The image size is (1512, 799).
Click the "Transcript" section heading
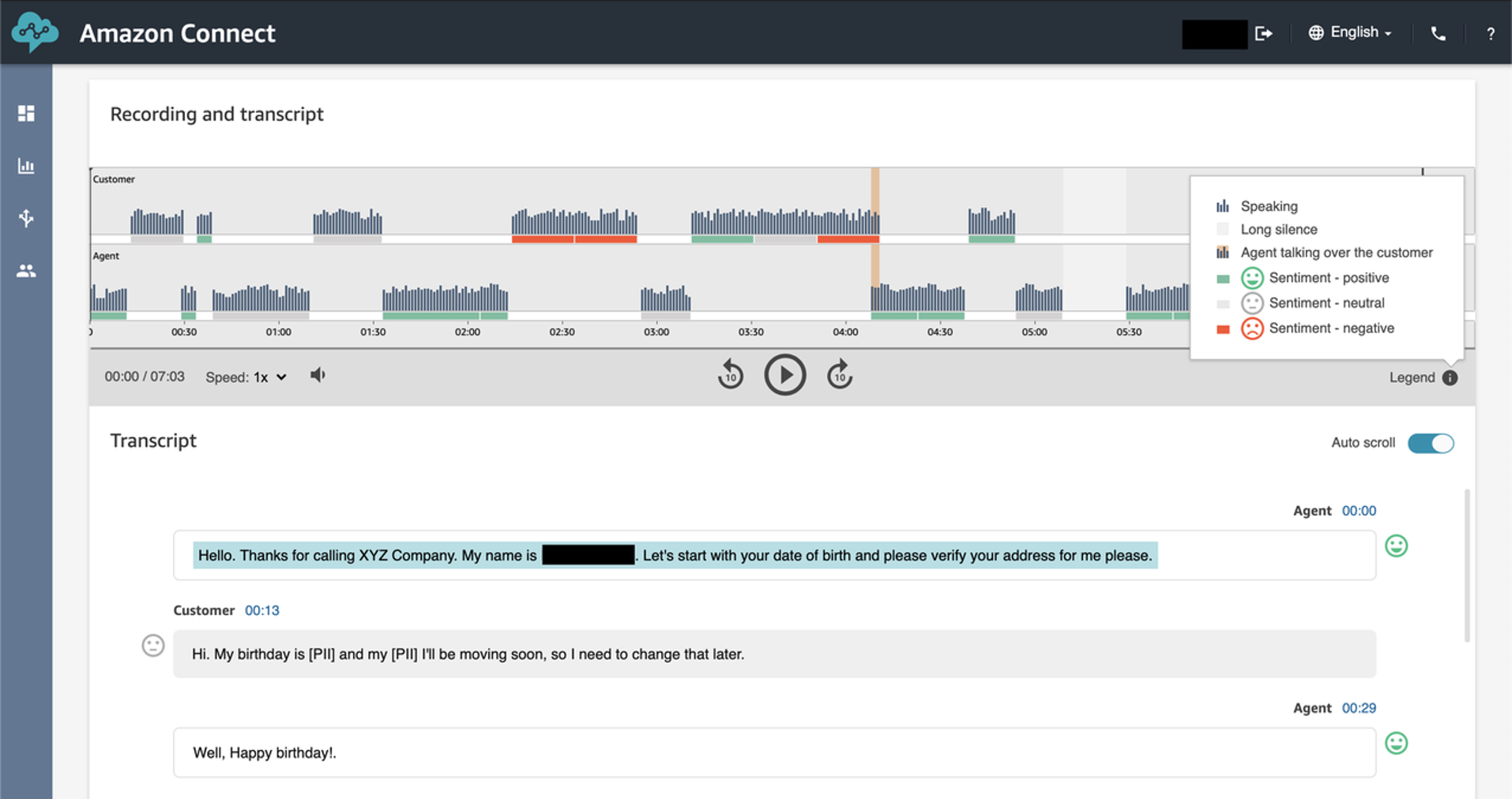point(153,441)
